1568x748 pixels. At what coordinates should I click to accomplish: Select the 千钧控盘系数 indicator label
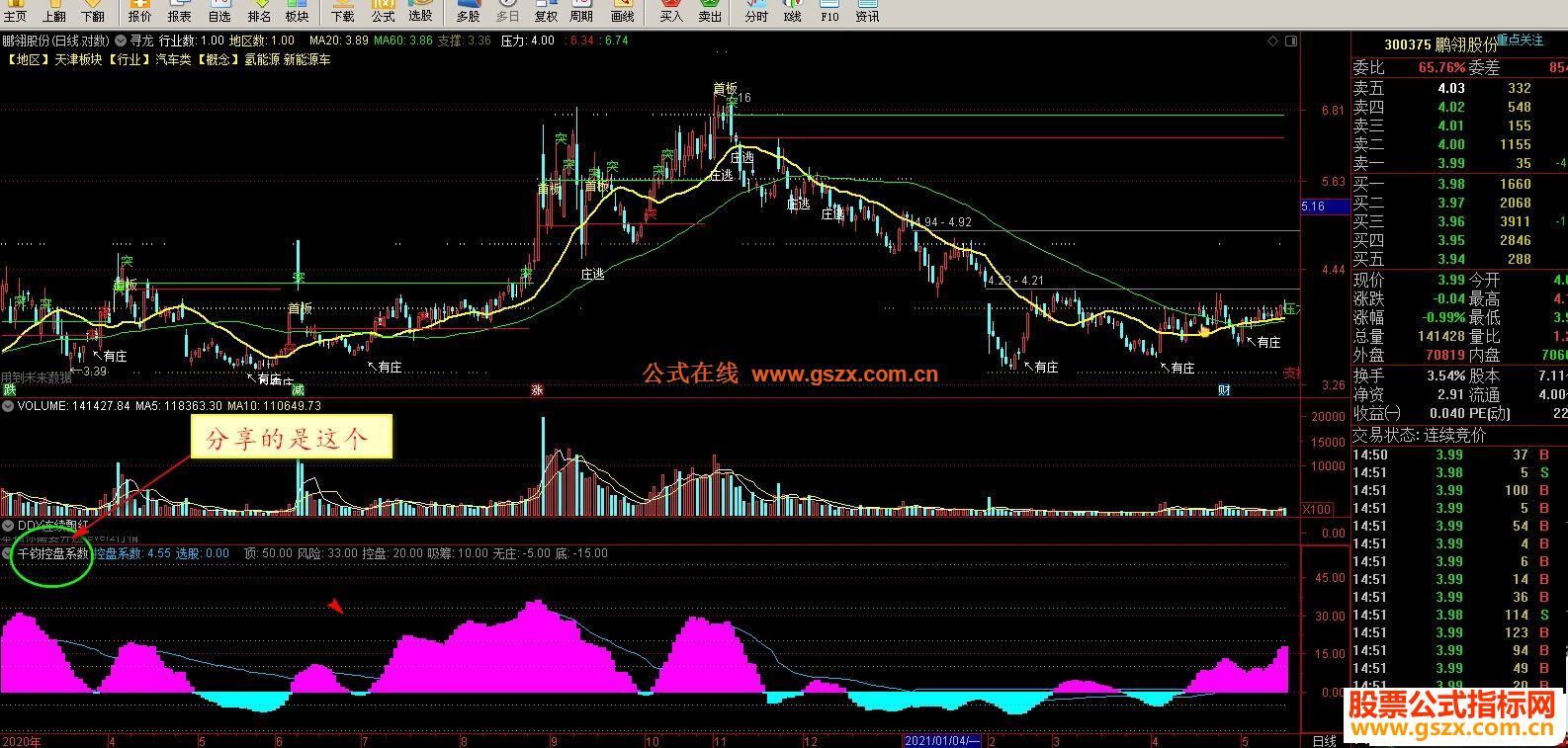coord(53,554)
